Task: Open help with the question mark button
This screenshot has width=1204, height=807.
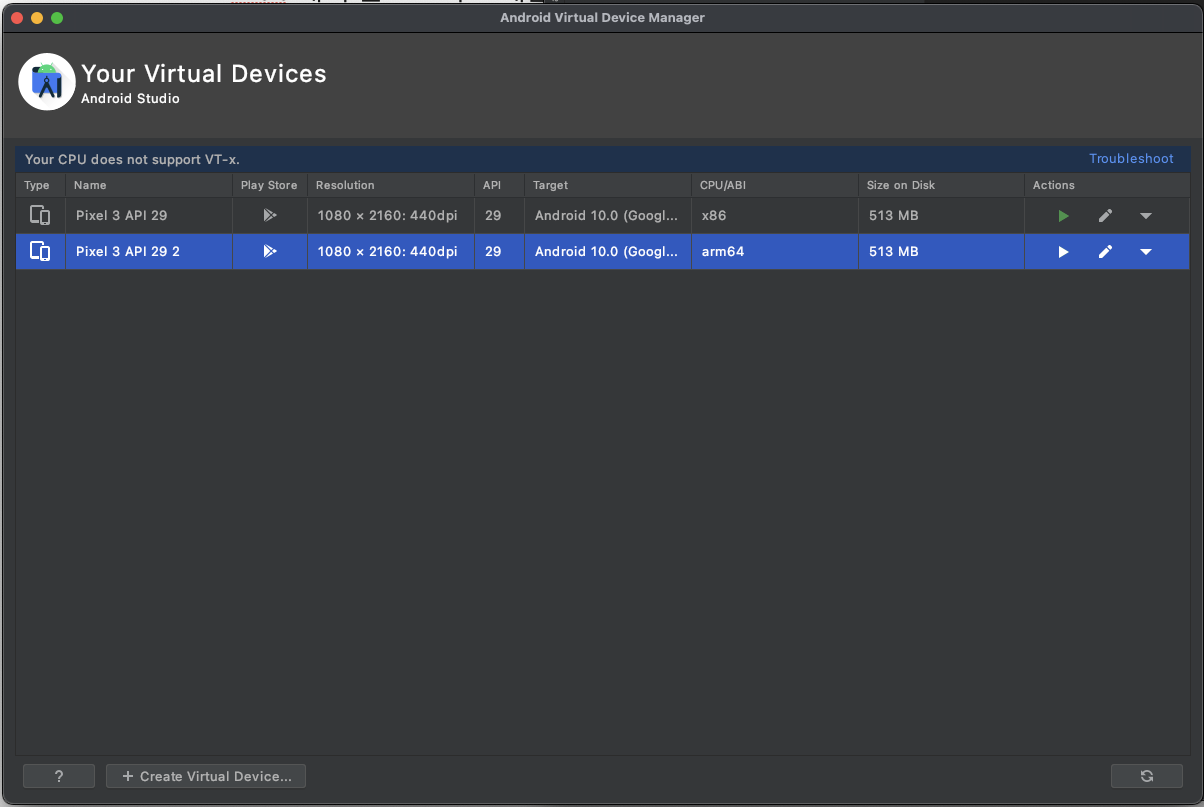Action: point(59,776)
